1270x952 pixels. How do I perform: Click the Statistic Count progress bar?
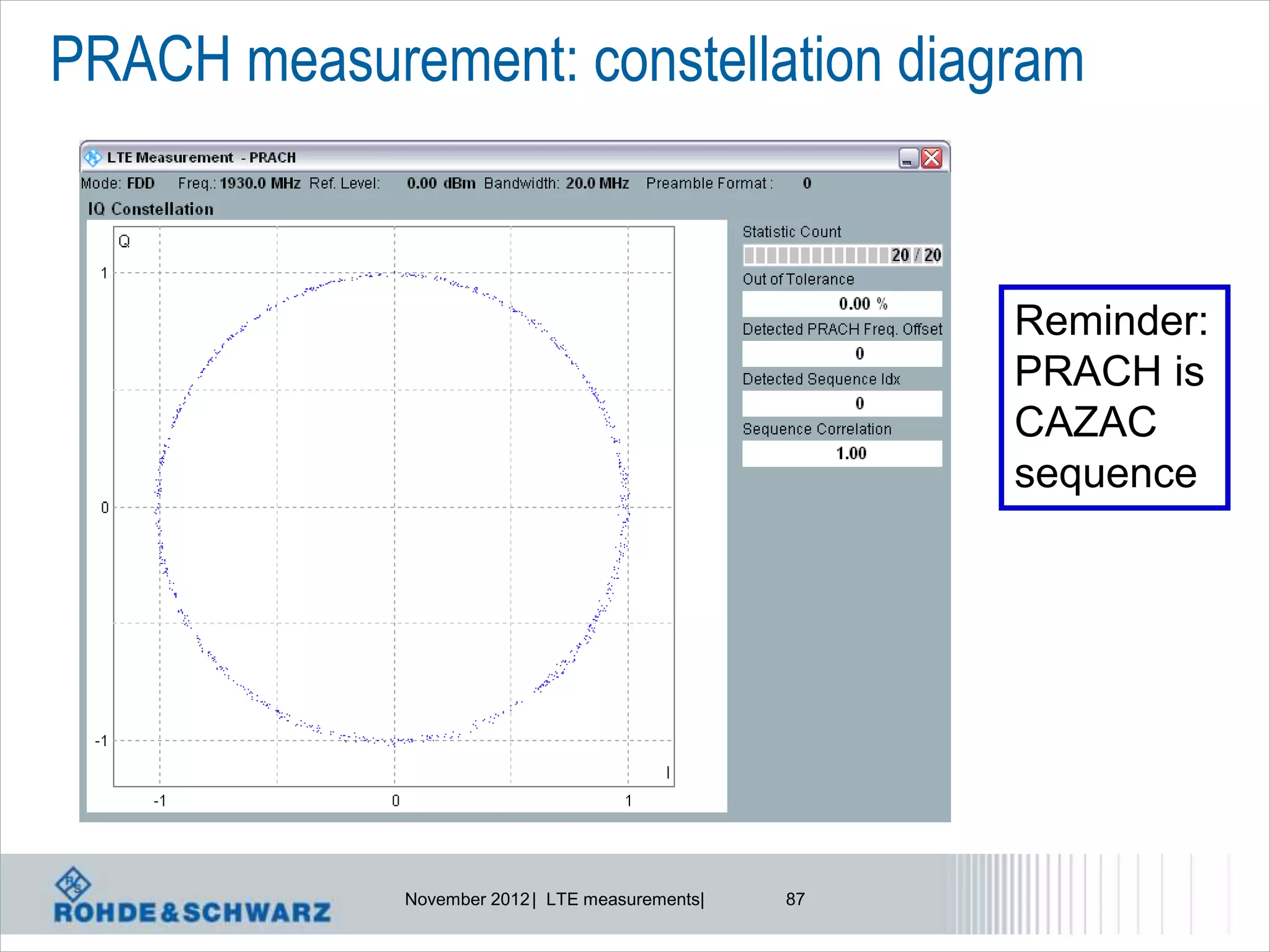pyautogui.click(x=842, y=255)
